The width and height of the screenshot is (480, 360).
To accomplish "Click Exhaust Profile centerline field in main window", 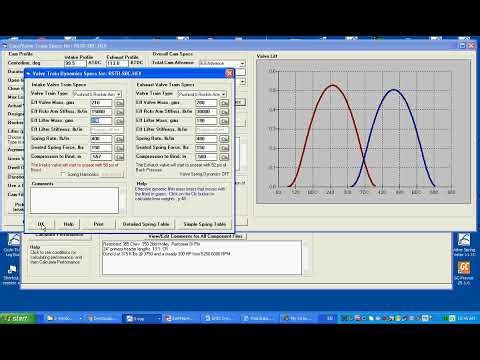I will 117,63.
